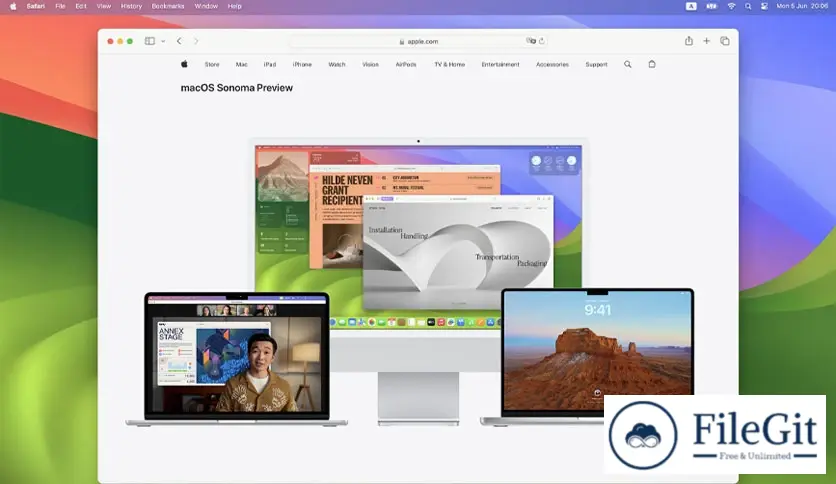Viewport: 836px width, 484px height.
Task: Open a new tab with plus button
Action: tap(706, 41)
